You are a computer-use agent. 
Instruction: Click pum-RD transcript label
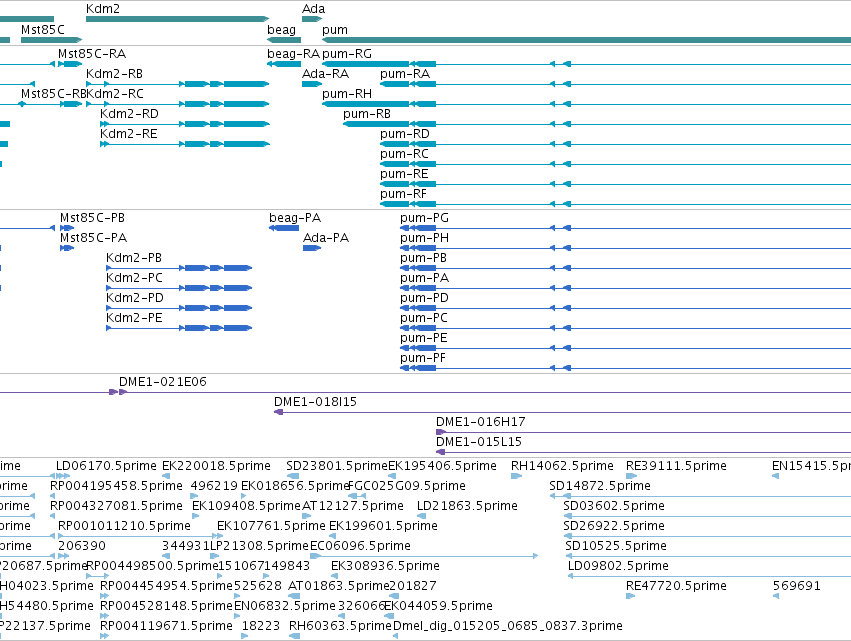404,134
